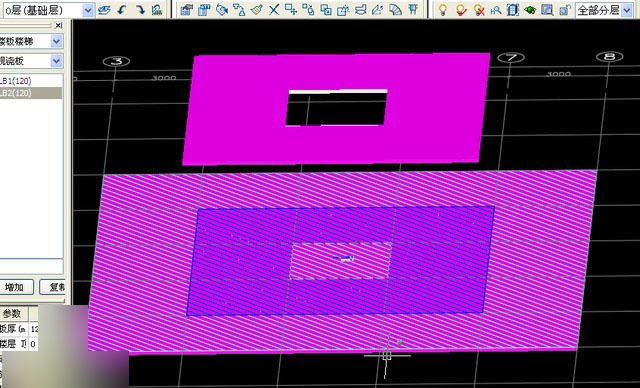Image resolution: width=640 pixels, height=388 pixels.
Task: Click the padlock icon near the layer filter
Action: coord(564,9)
